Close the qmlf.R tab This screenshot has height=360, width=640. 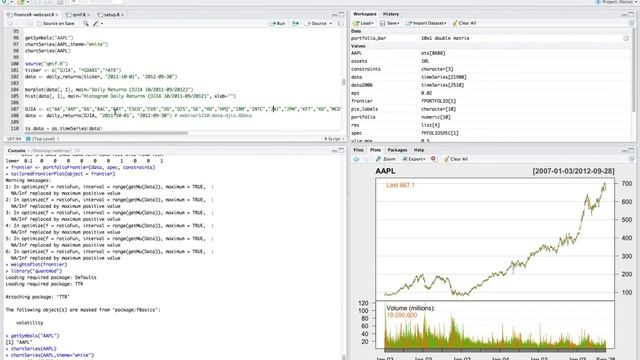click(89, 15)
